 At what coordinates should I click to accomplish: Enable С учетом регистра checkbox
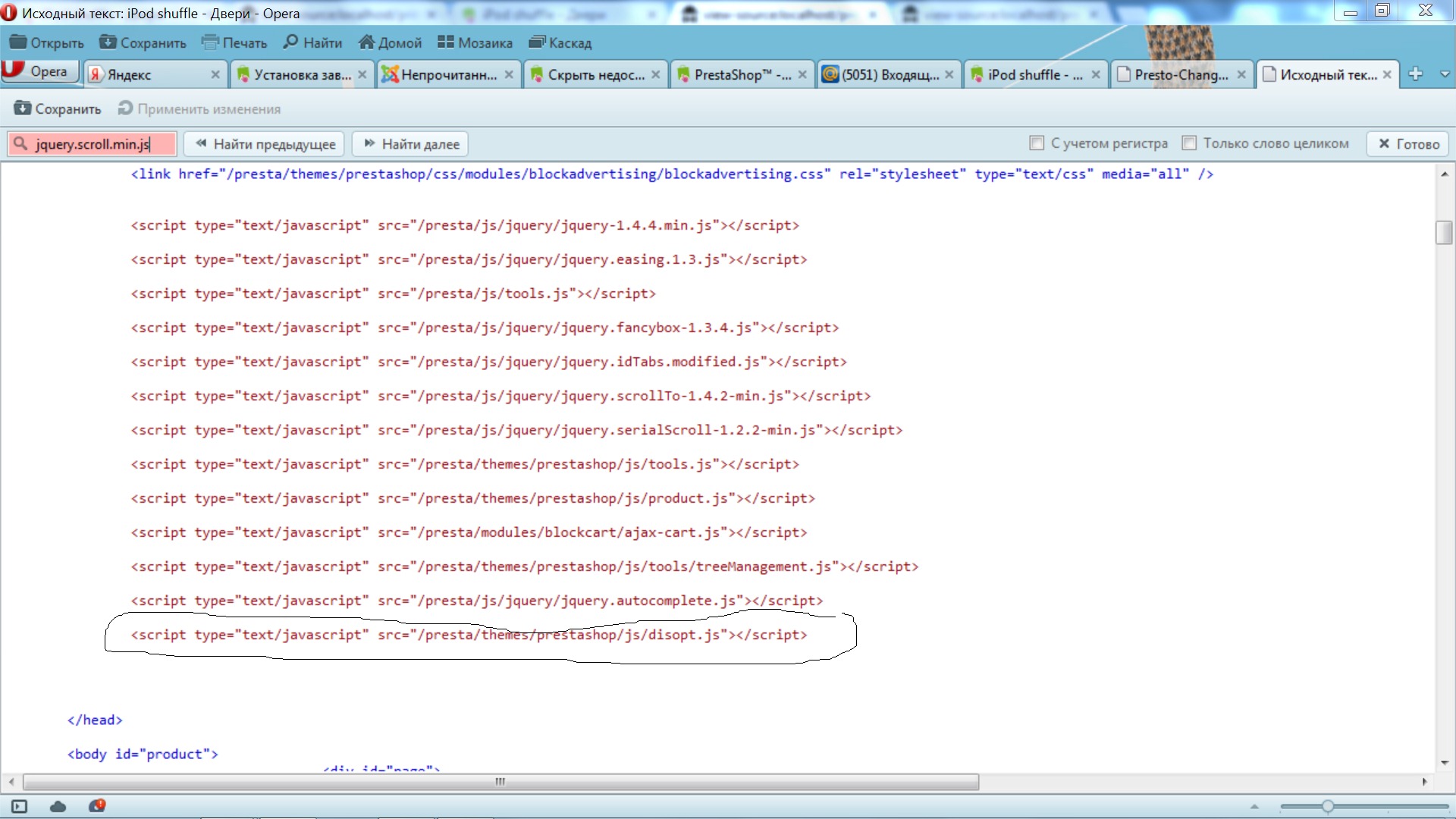point(1037,143)
